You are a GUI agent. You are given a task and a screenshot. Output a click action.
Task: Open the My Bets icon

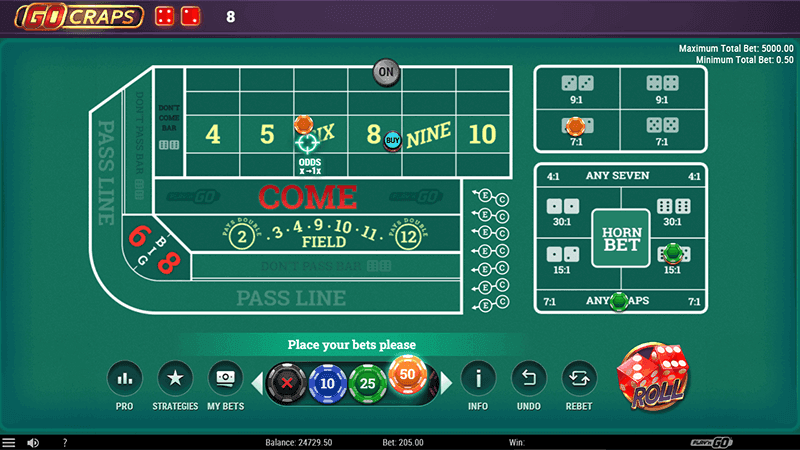point(226,379)
